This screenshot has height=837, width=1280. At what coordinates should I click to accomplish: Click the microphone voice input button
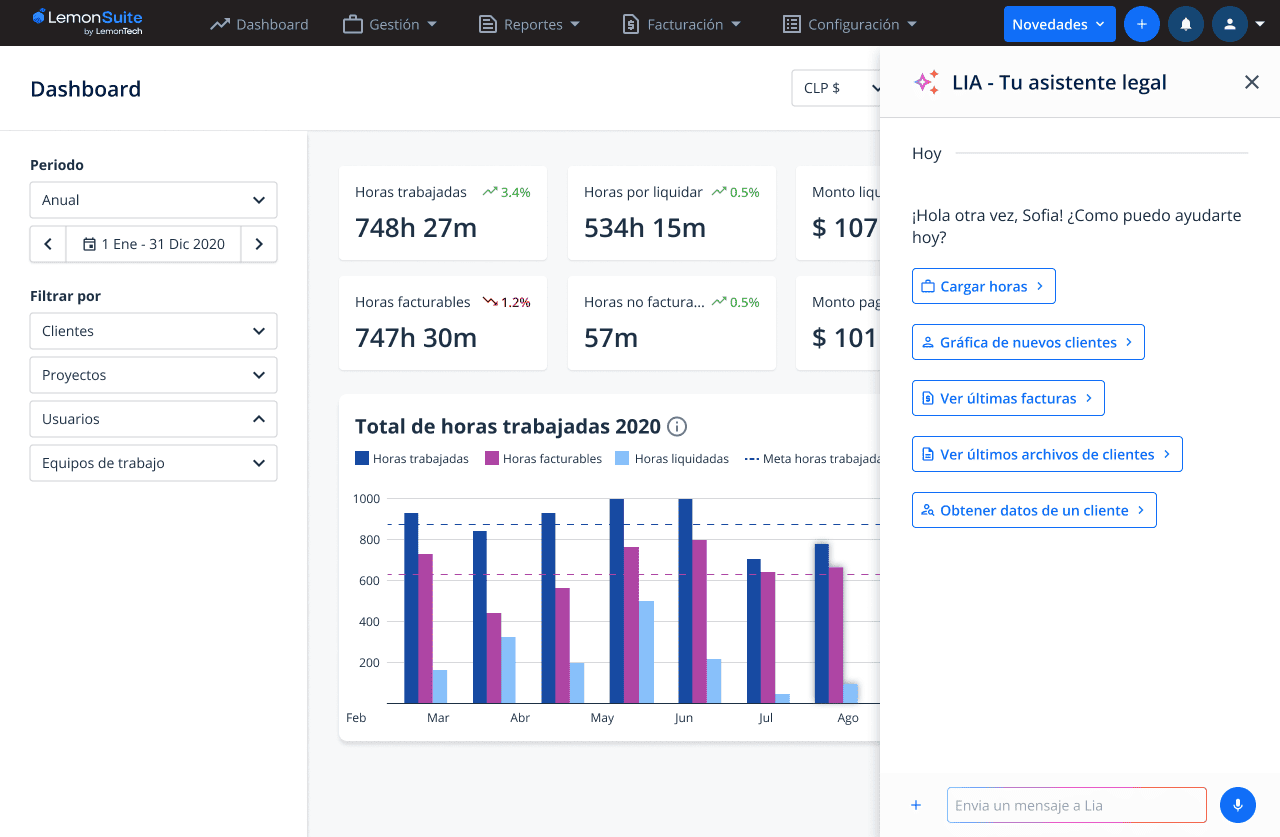1237,805
